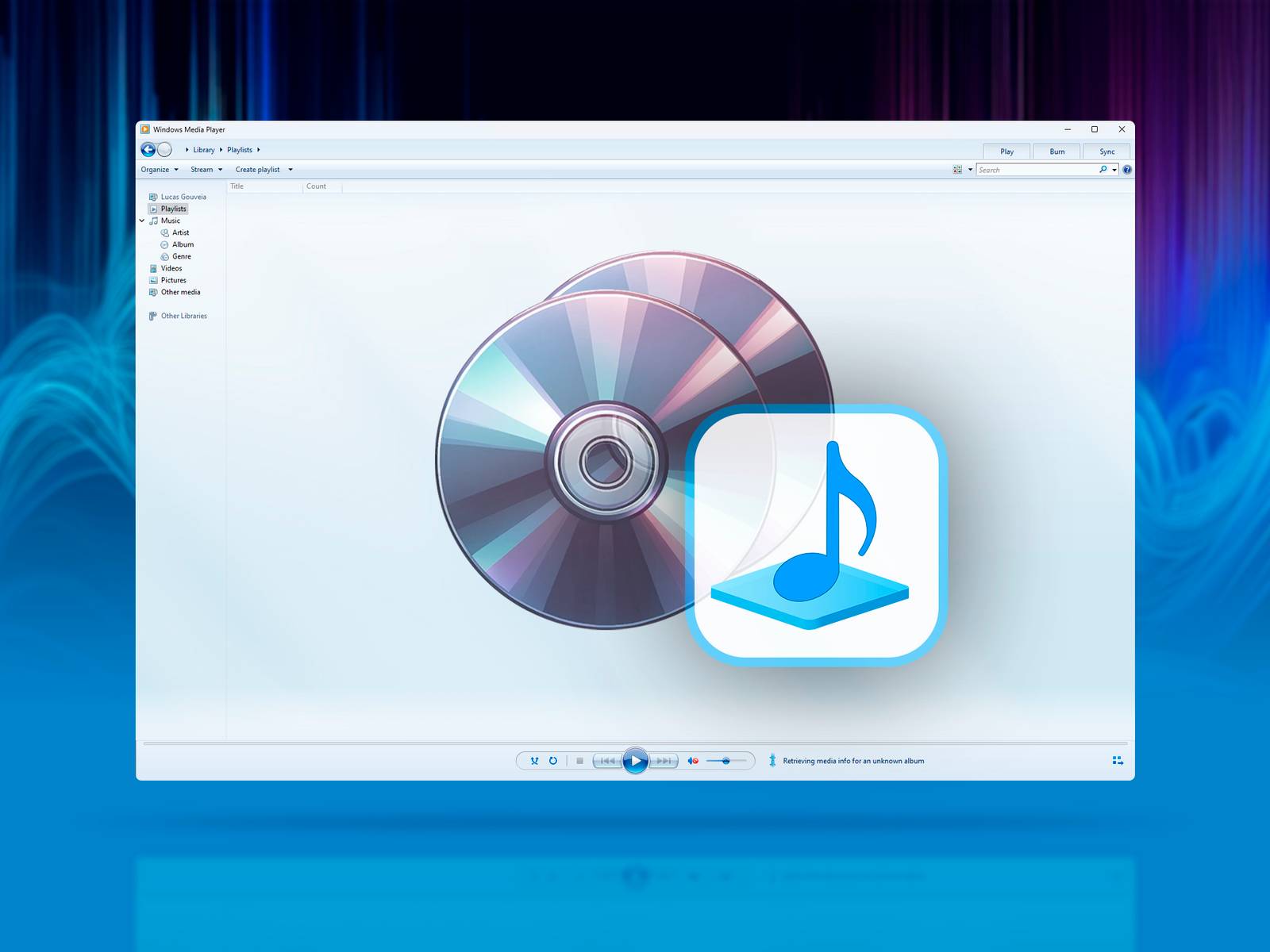1270x952 pixels.
Task: Collapse the Music tree node
Action: [x=142, y=221]
